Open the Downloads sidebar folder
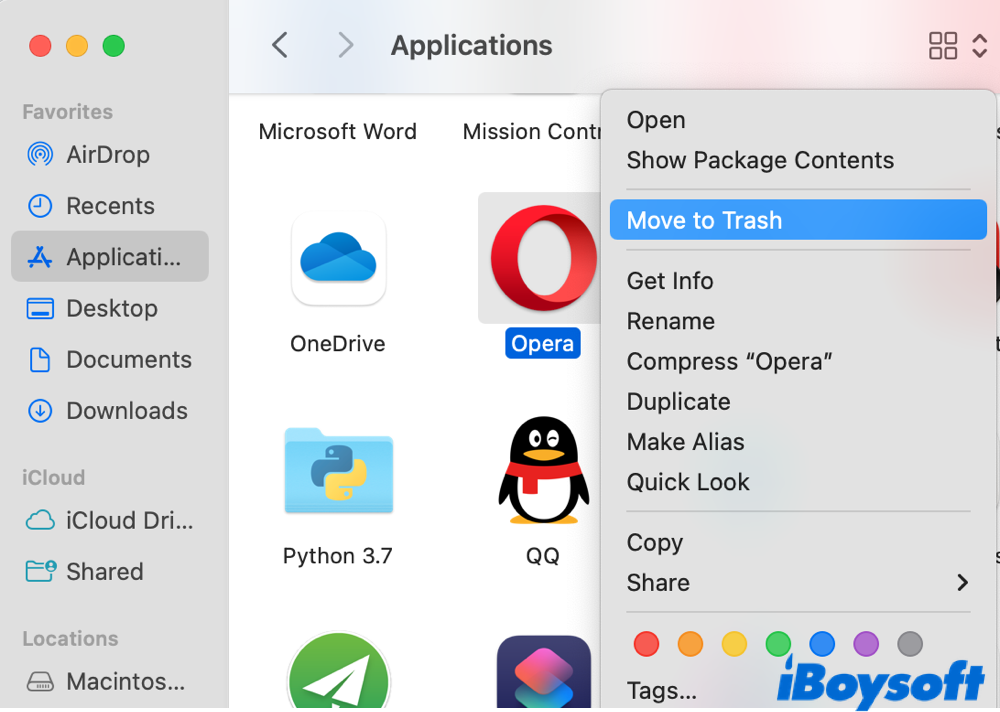The height and width of the screenshot is (712, 1000). [126, 411]
